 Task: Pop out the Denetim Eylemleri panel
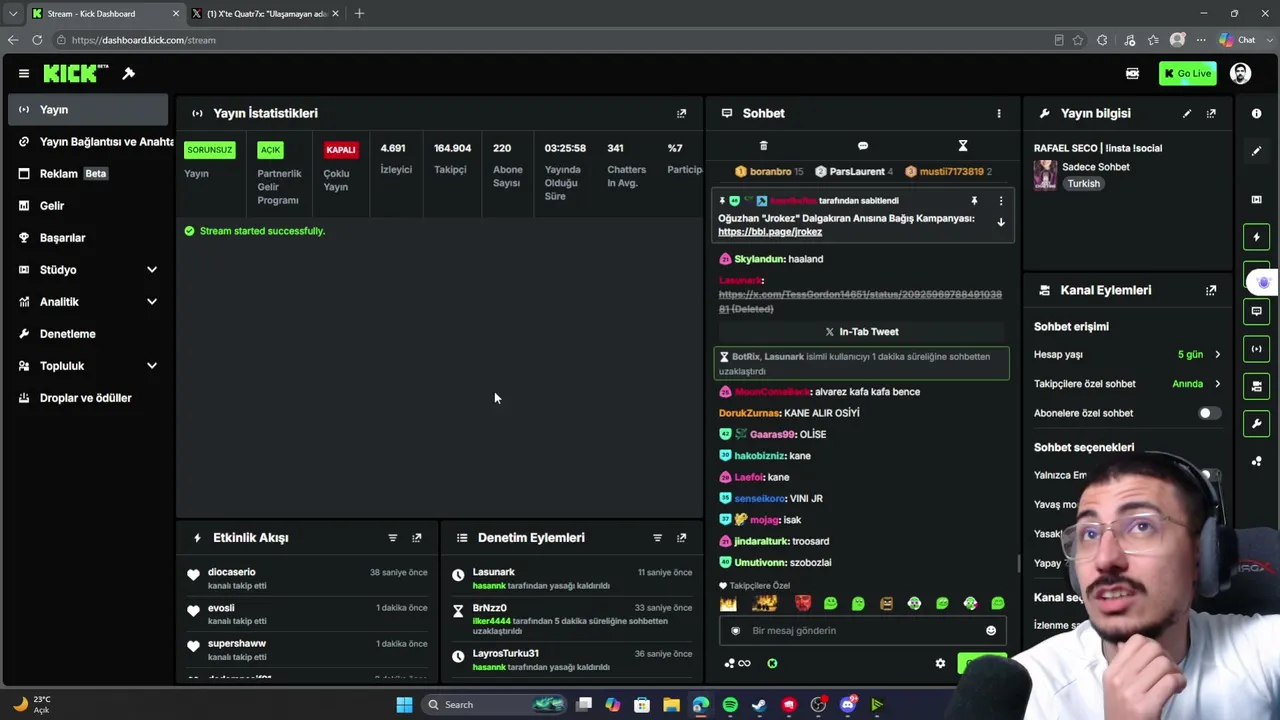coord(681,538)
